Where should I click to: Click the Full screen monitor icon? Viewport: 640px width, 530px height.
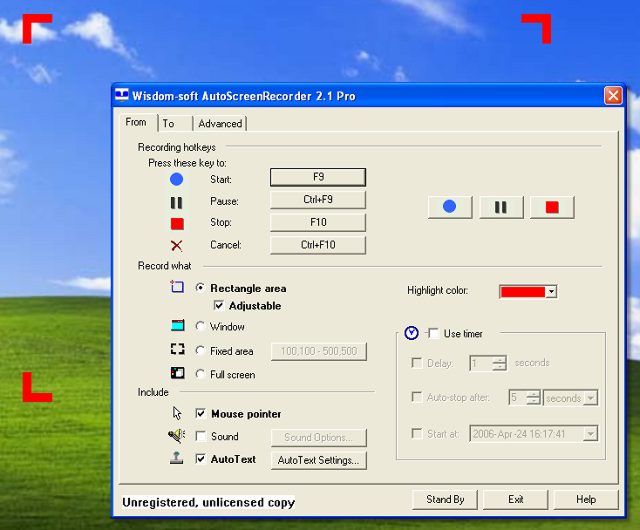point(178,373)
